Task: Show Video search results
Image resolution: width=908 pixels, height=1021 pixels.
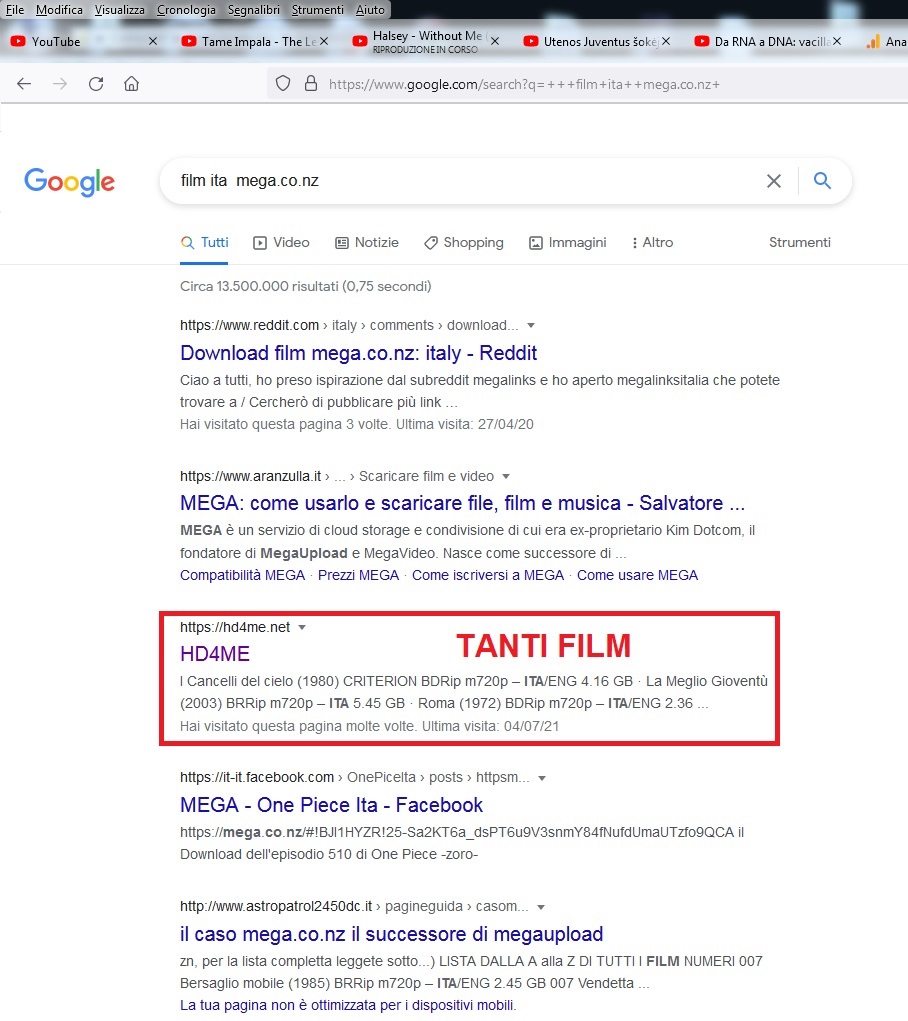Action: 281,243
